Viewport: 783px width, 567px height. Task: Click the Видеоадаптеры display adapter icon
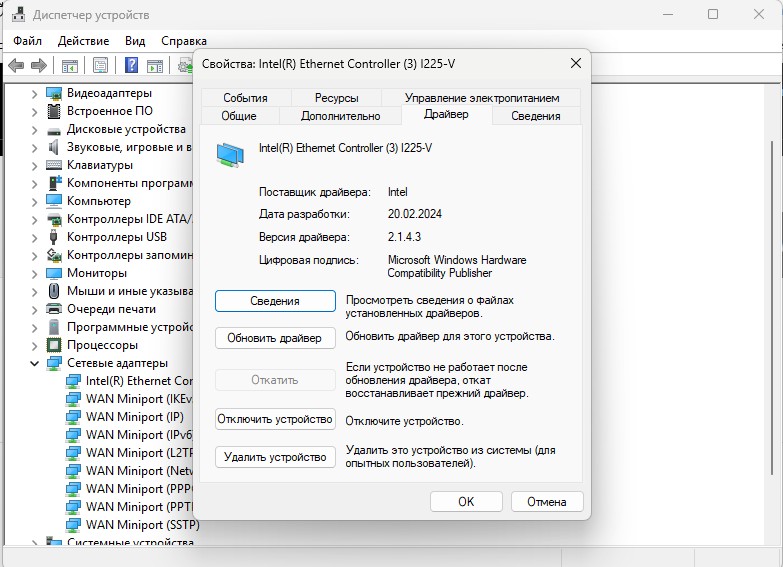coord(54,93)
